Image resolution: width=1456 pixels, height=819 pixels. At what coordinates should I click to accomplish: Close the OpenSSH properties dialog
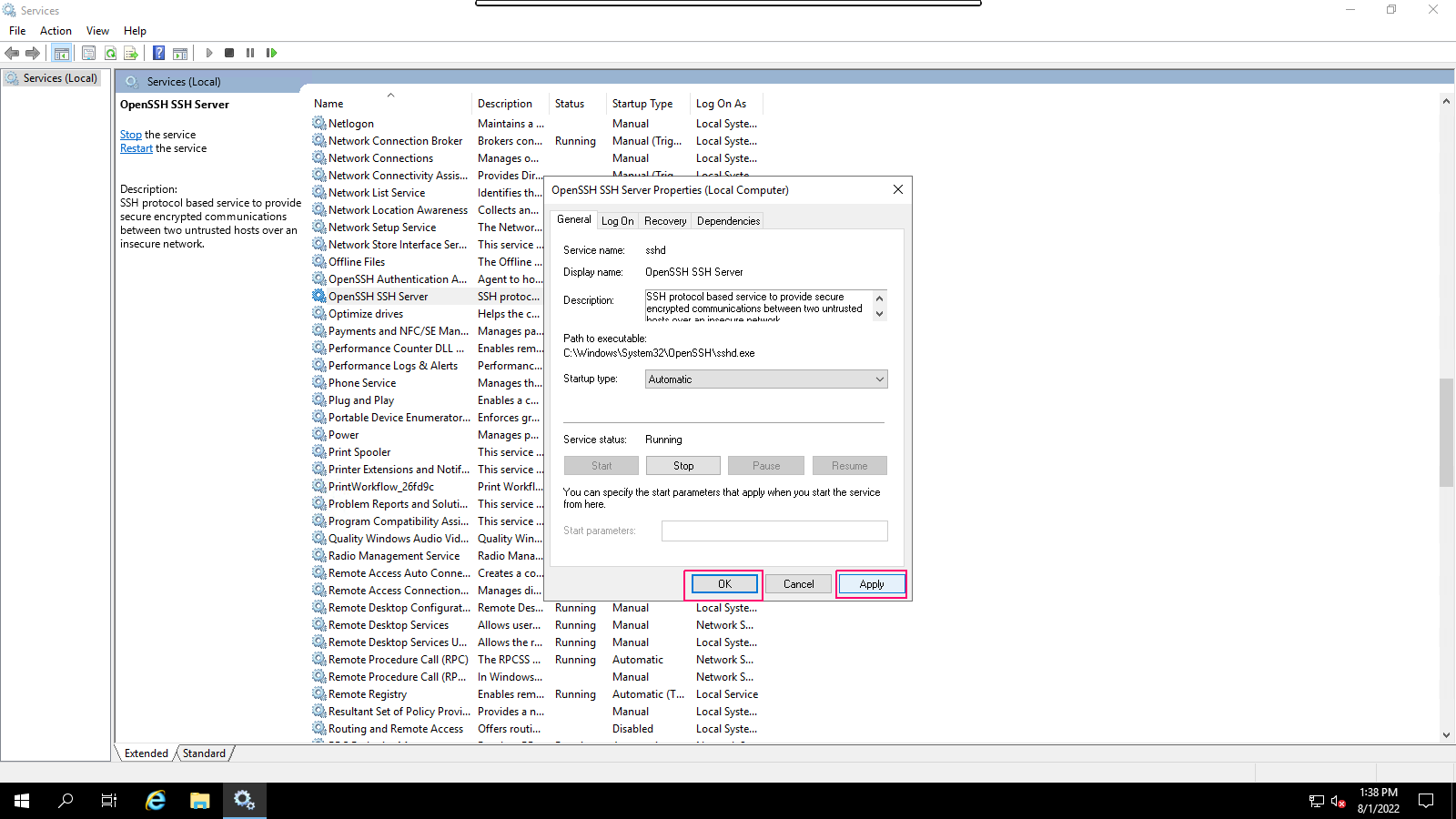tap(898, 190)
